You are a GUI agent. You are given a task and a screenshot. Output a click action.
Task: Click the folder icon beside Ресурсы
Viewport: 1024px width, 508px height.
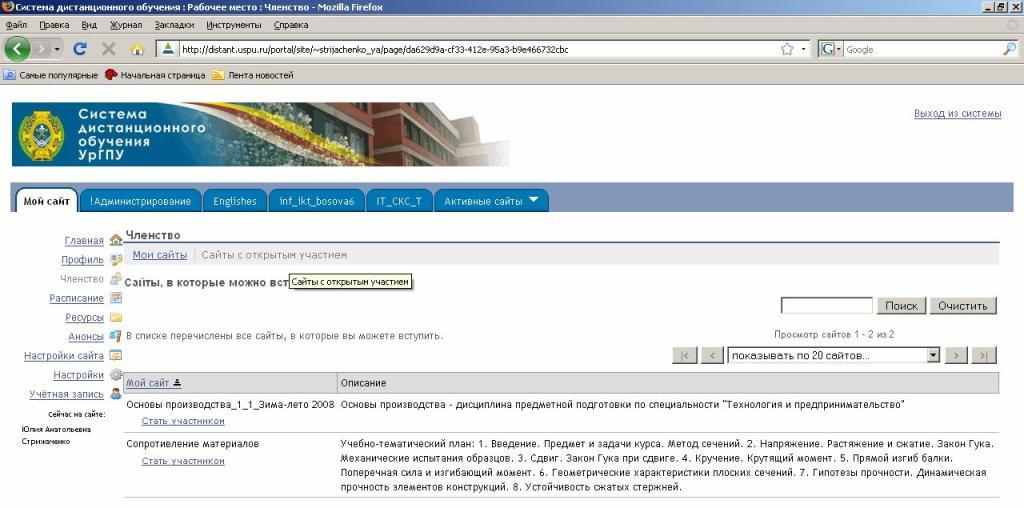tap(116, 317)
